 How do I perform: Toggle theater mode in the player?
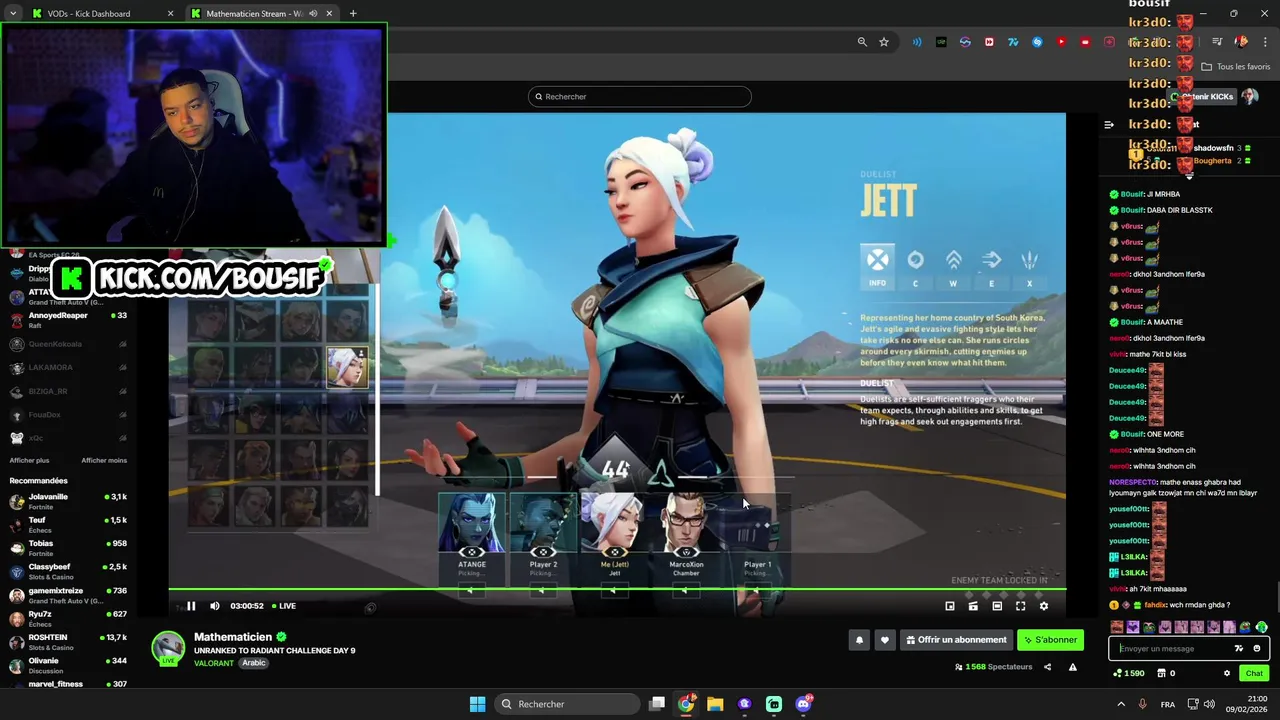click(997, 606)
